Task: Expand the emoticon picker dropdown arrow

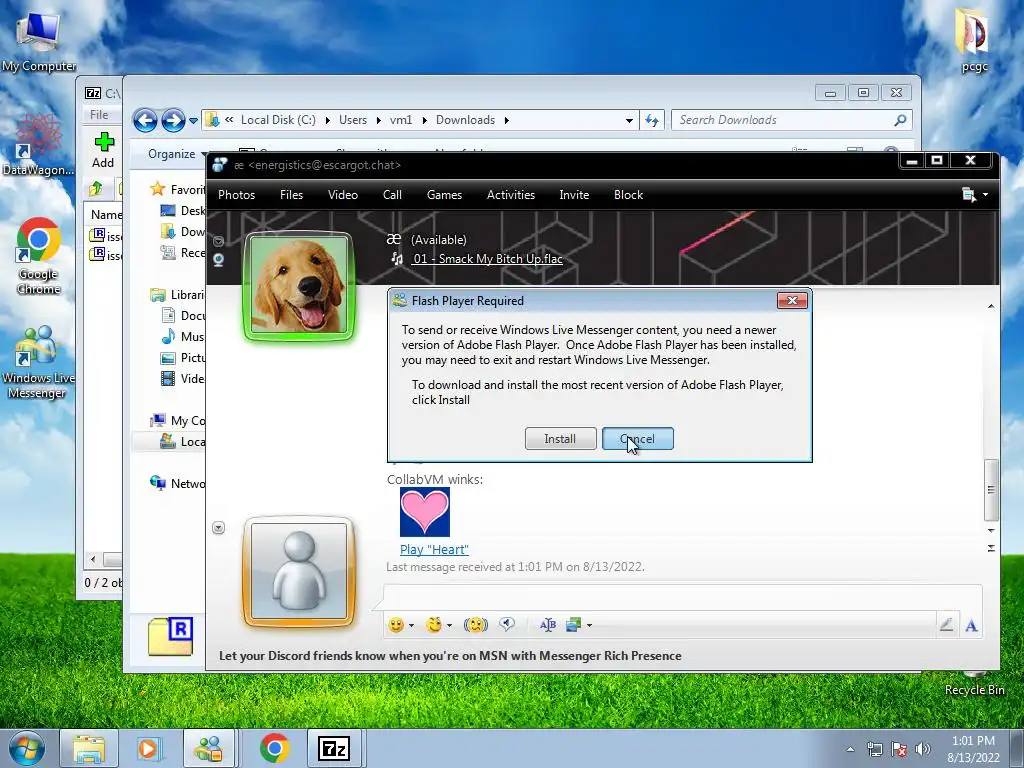Action: 411,626
